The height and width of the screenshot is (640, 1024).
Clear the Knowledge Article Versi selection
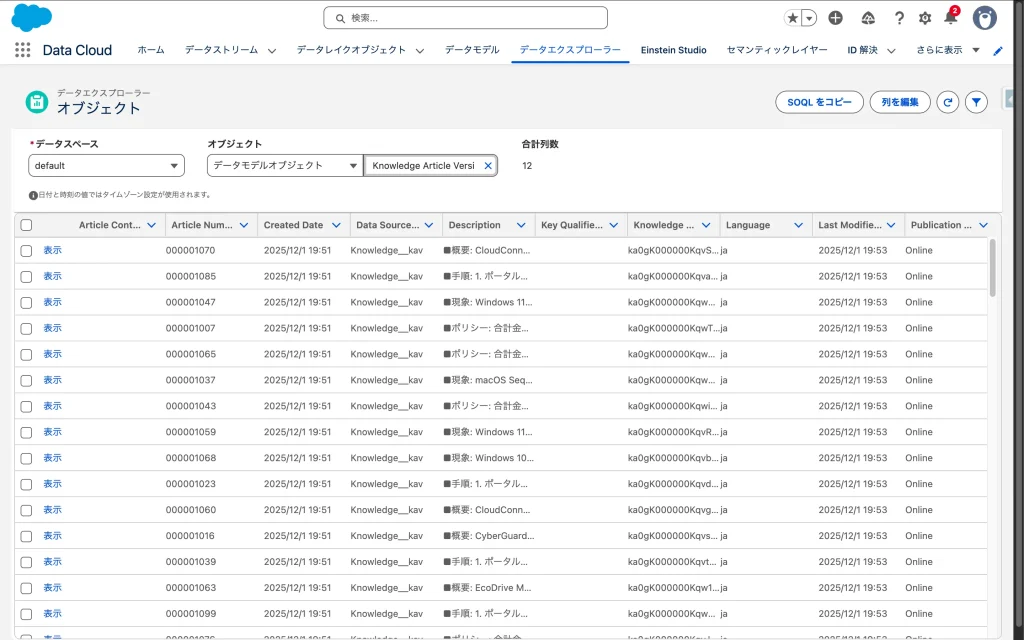(488, 166)
